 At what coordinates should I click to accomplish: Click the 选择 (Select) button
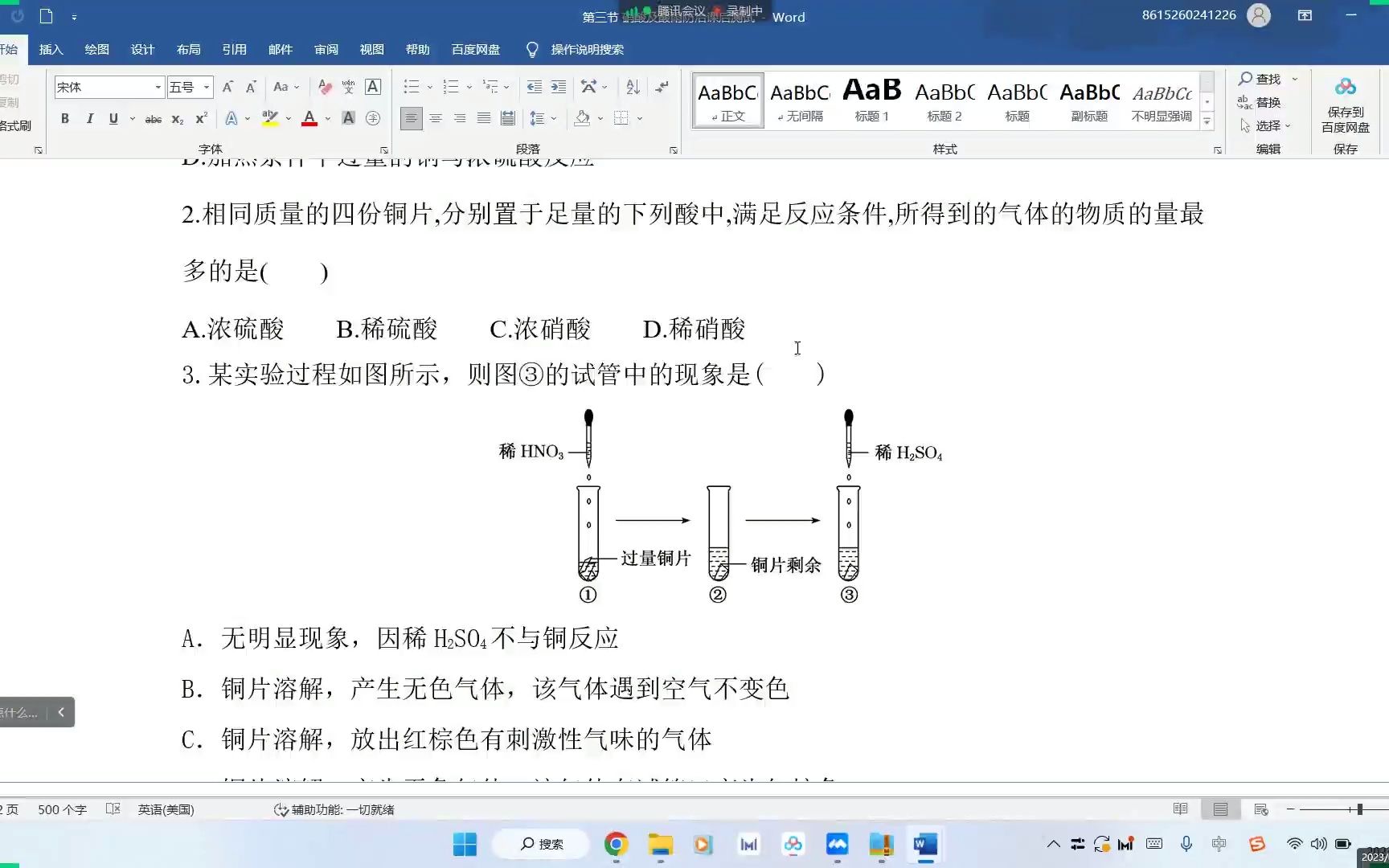point(1268,125)
